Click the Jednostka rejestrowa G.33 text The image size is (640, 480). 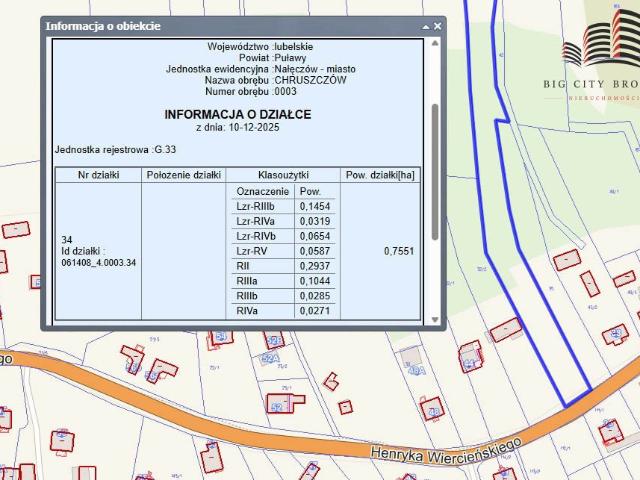pos(100,149)
